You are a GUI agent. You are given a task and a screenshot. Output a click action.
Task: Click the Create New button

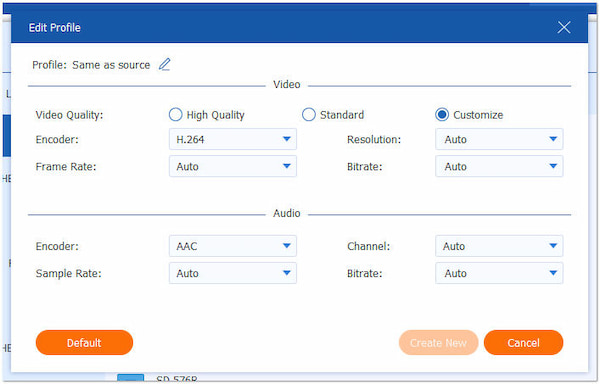[438, 343]
